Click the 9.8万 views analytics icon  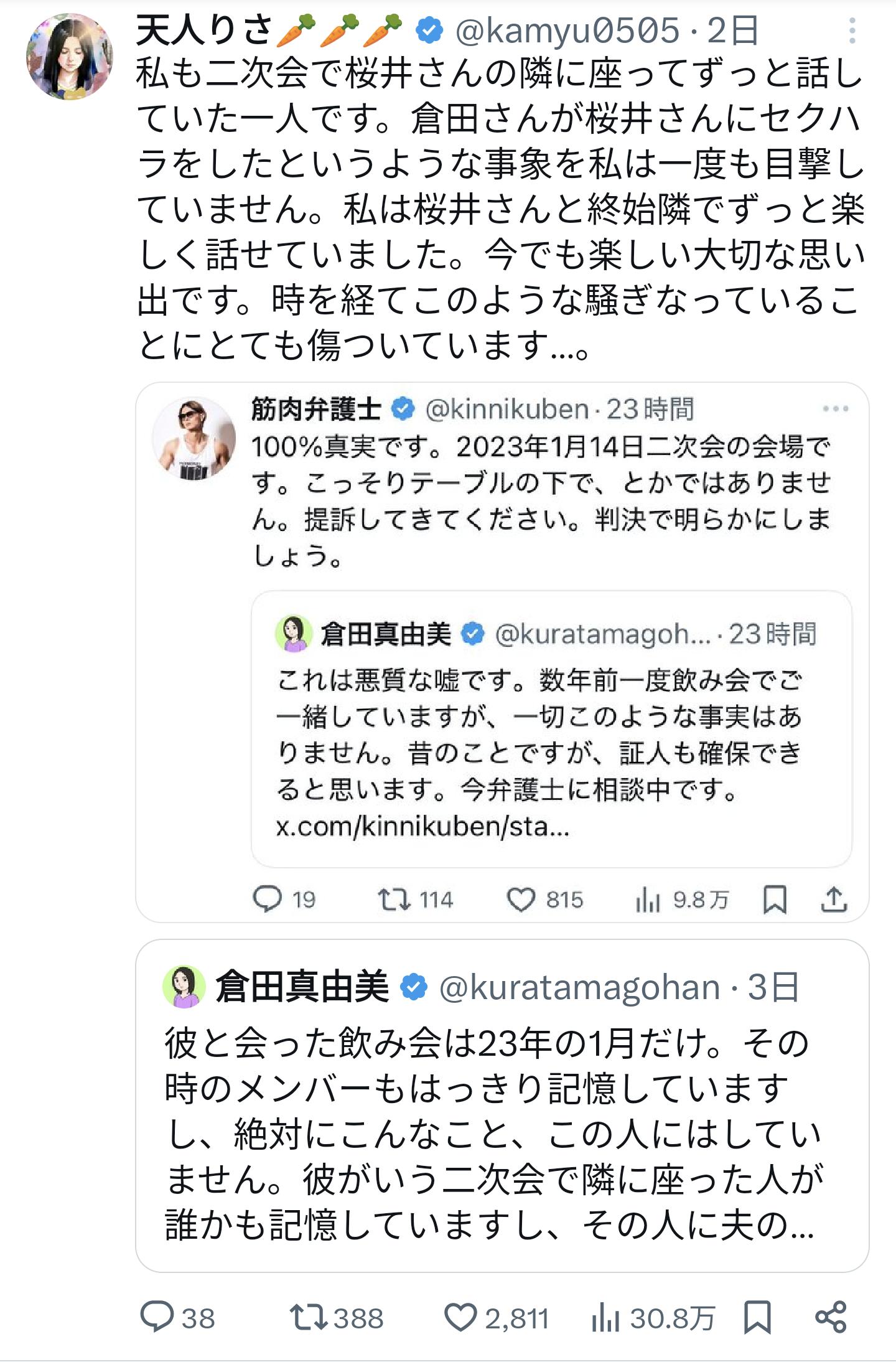[x=648, y=899]
